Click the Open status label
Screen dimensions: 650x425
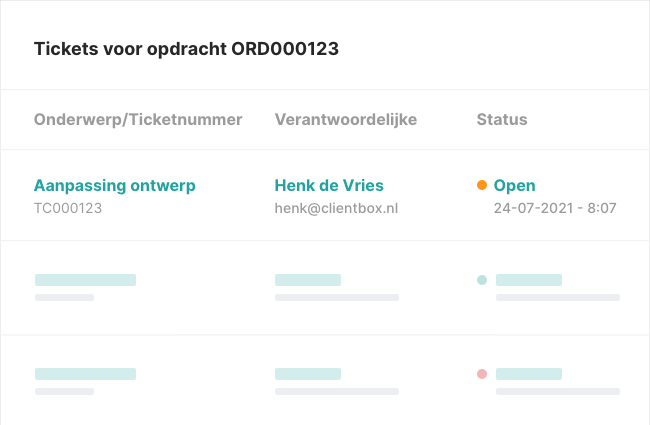[x=515, y=185]
